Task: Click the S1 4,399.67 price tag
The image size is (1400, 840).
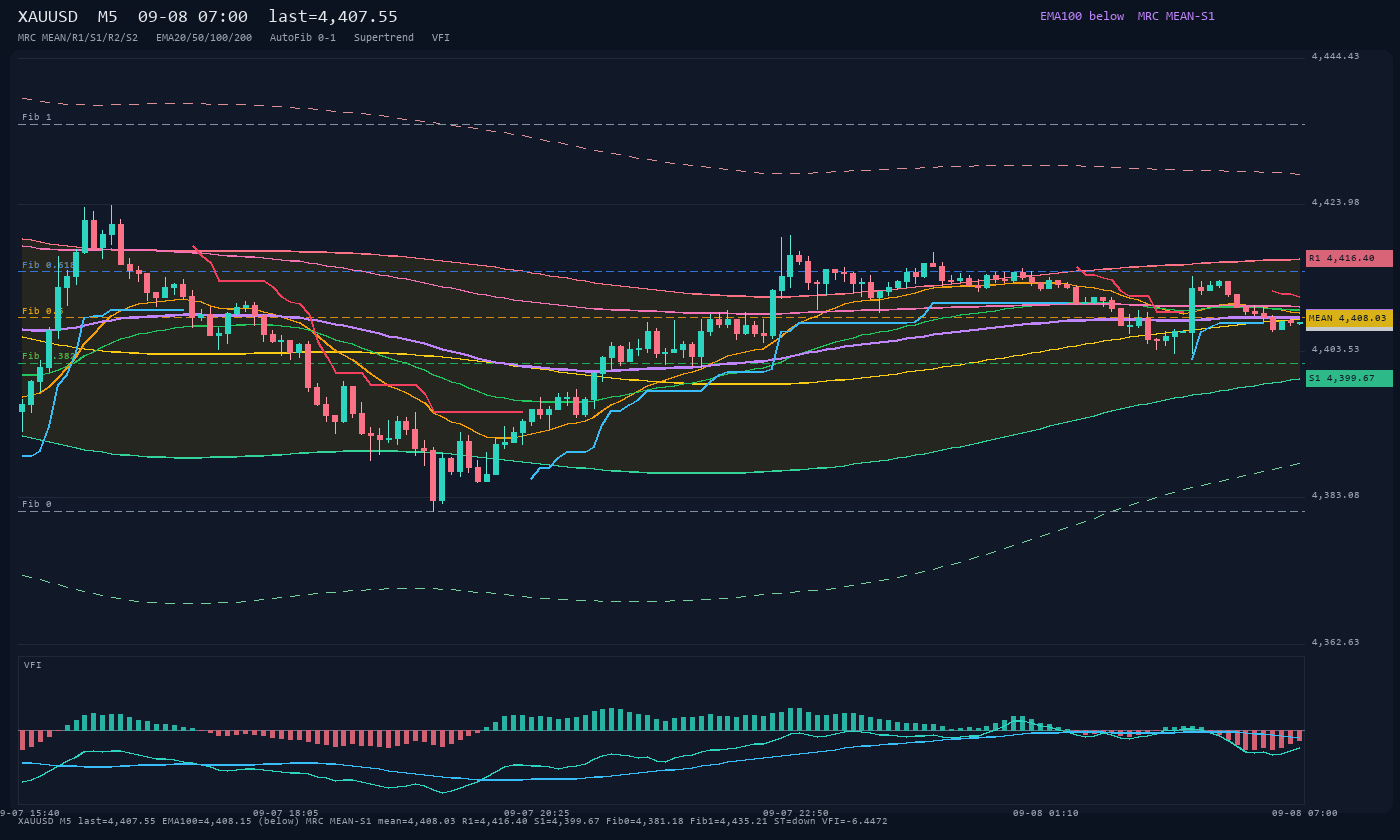Action: tap(1349, 378)
